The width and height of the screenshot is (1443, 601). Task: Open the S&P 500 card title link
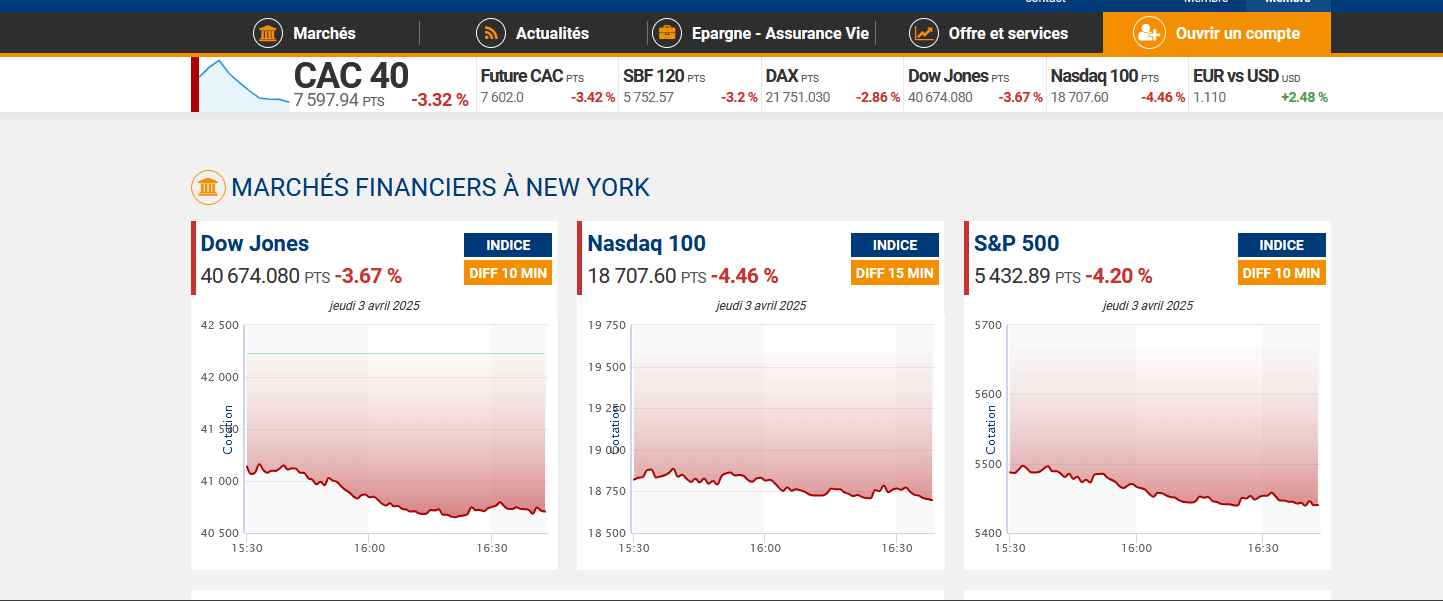1016,243
